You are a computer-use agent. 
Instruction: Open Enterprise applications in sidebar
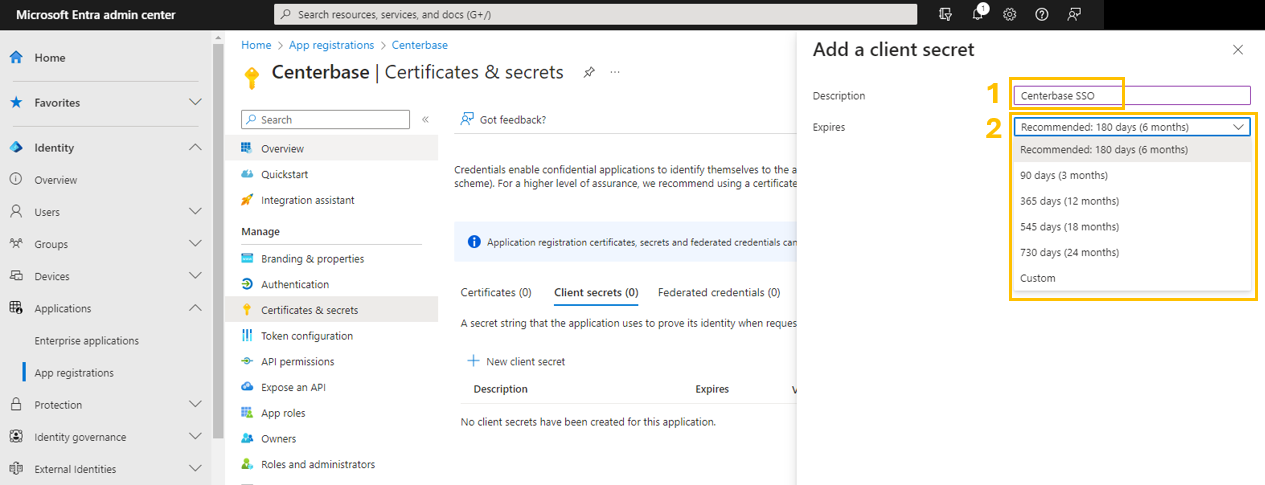87,341
